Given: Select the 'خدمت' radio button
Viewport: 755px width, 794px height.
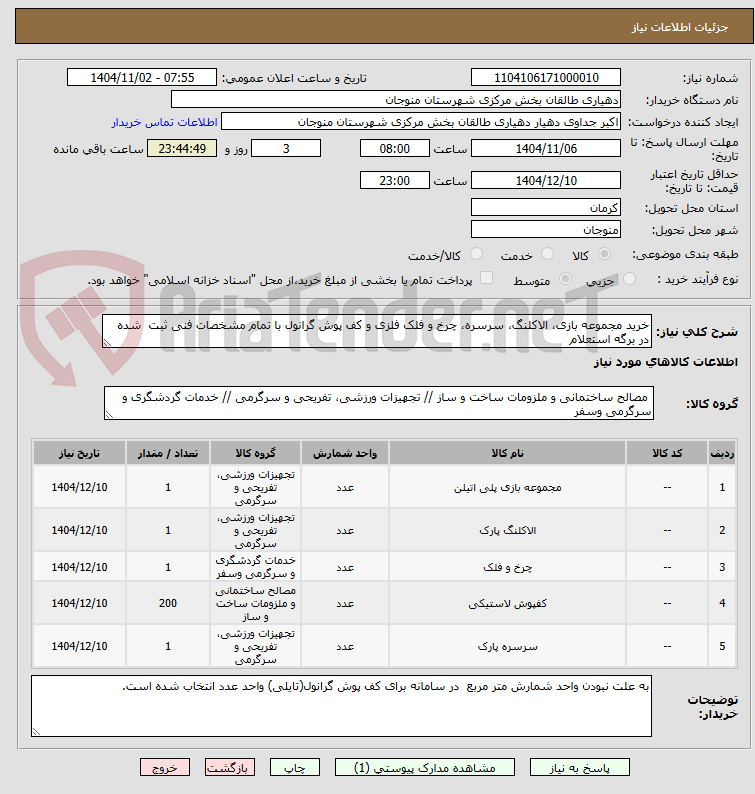Looking at the screenshot, I should tap(547, 254).
